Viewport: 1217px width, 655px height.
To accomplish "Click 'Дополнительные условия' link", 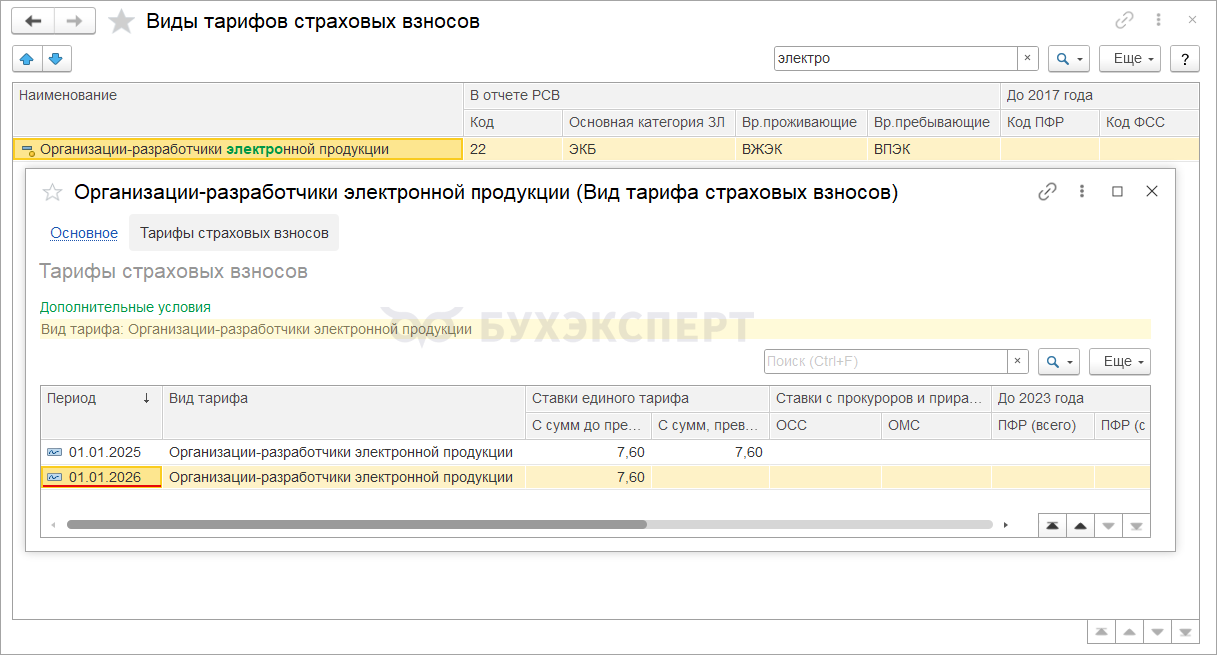I will 126,307.
